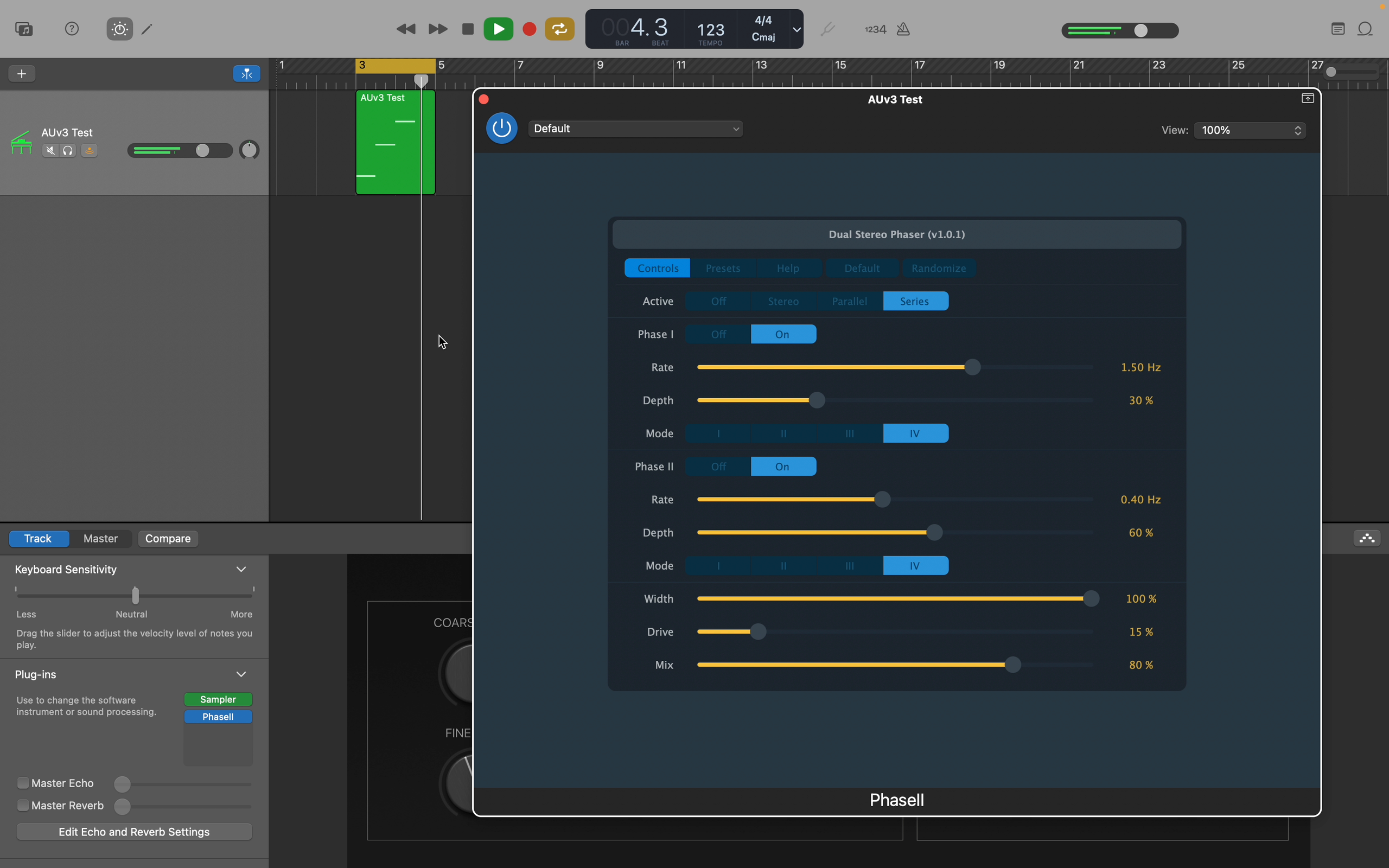Click the horizontal zoom slider knob
The height and width of the screenshot is (868, 1389).
point(1331,72)
